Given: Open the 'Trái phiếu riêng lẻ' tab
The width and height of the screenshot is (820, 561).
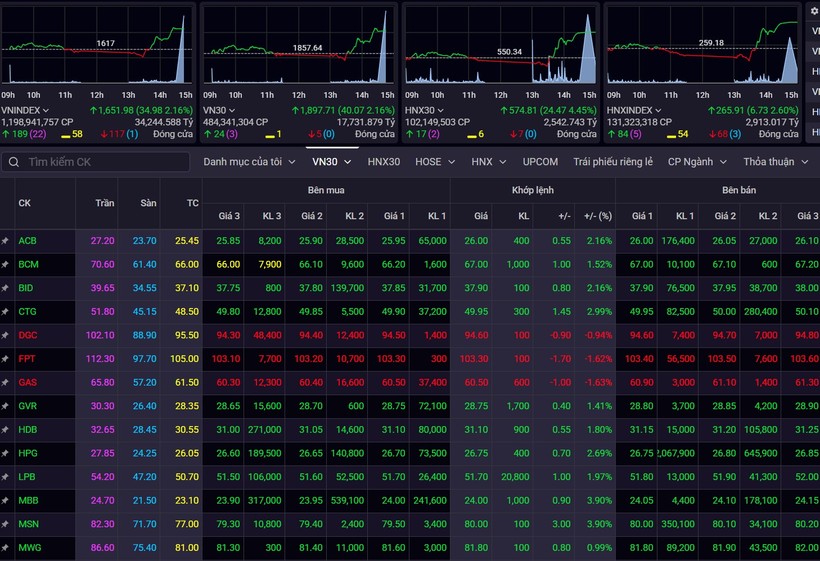Looking at the screenshot, I should [x=613, y=162].
